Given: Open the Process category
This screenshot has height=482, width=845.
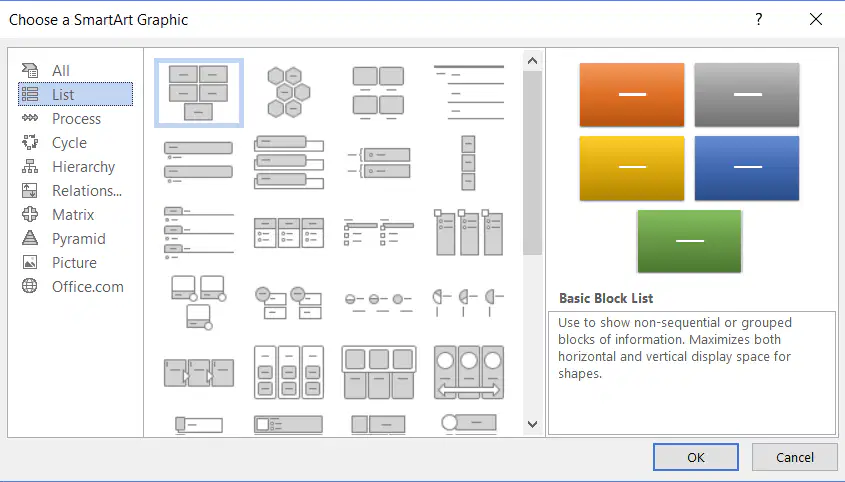Looking at the screenshot, I should coord(75,119).
